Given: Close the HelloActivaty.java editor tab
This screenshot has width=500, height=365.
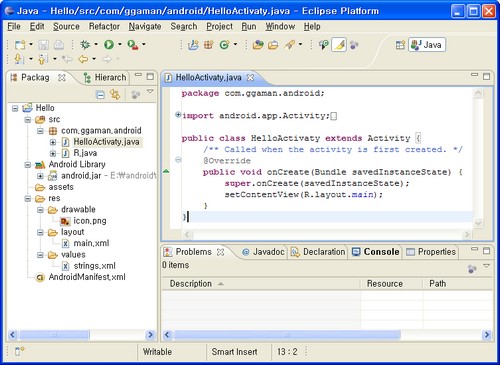Looking at the screenshot, I should coord(250,78).
